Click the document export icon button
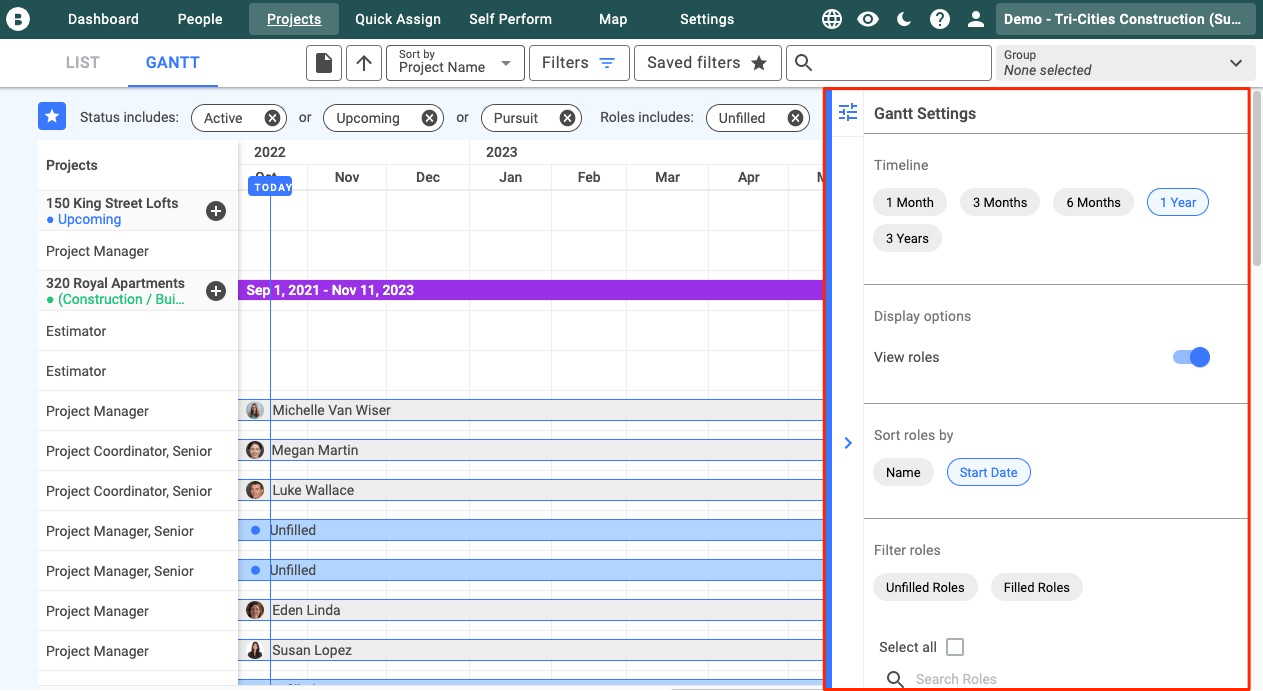This screenshot has height=691, width=1263. 324,63
